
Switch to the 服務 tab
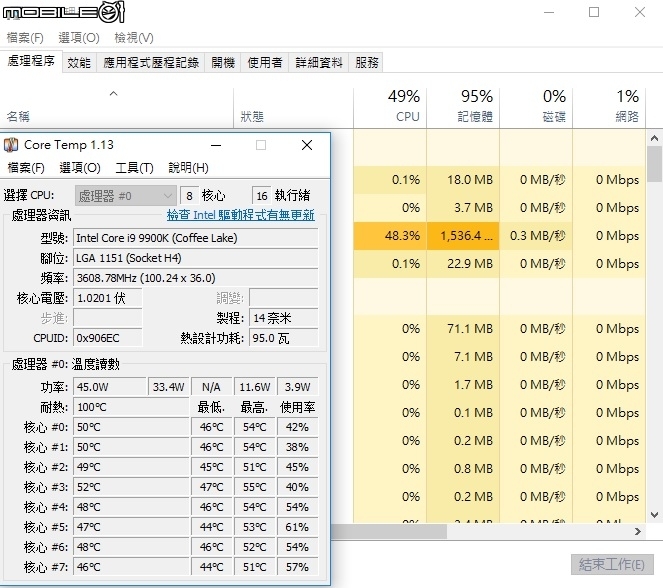[367, 63]
